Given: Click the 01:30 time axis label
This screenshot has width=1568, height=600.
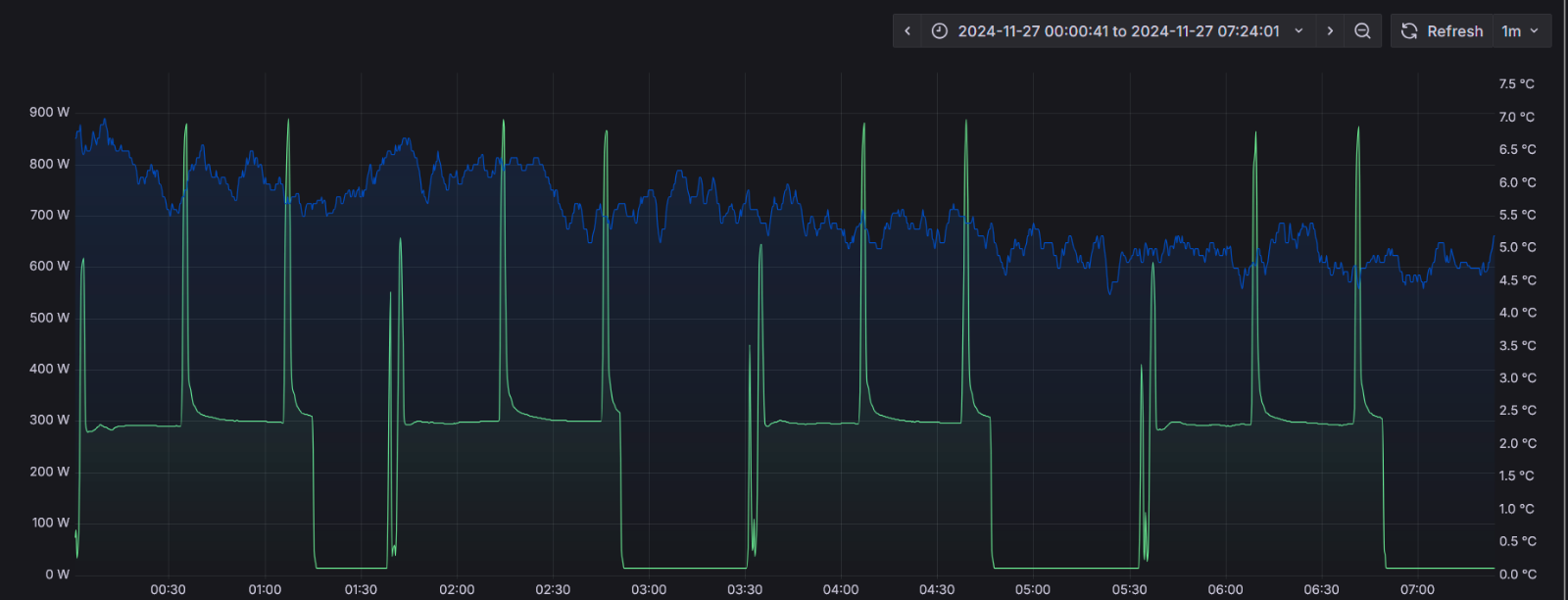Looking at the screenshot, I should pyautogui.click(x=361, y=590).
